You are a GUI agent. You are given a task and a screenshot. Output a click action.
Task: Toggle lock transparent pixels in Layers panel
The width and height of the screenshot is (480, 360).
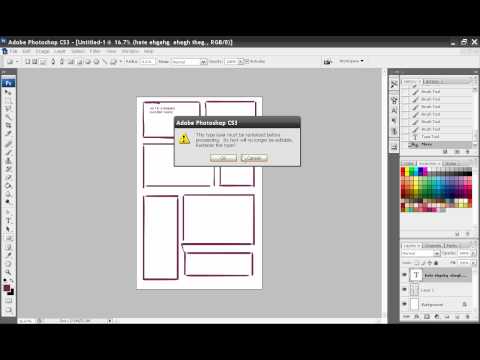(x=417, y=263)
